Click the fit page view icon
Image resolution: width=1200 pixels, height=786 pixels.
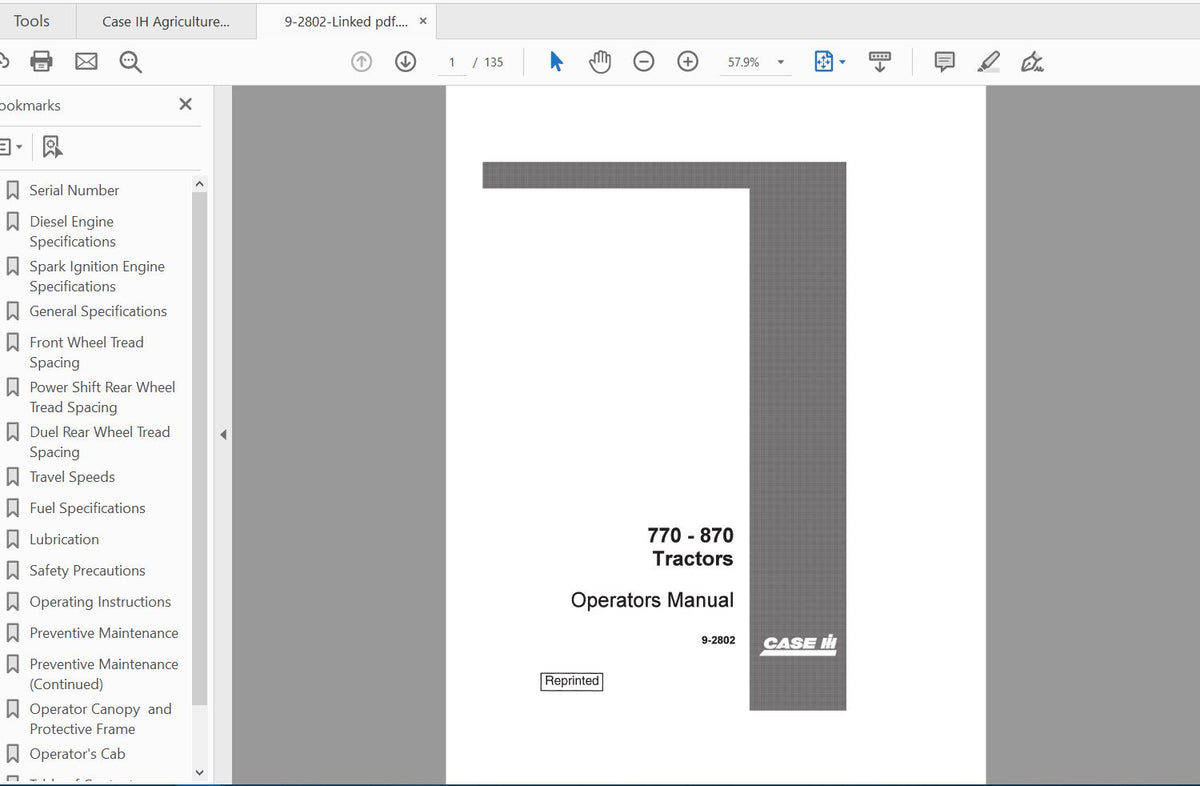(x=824, y=62)
